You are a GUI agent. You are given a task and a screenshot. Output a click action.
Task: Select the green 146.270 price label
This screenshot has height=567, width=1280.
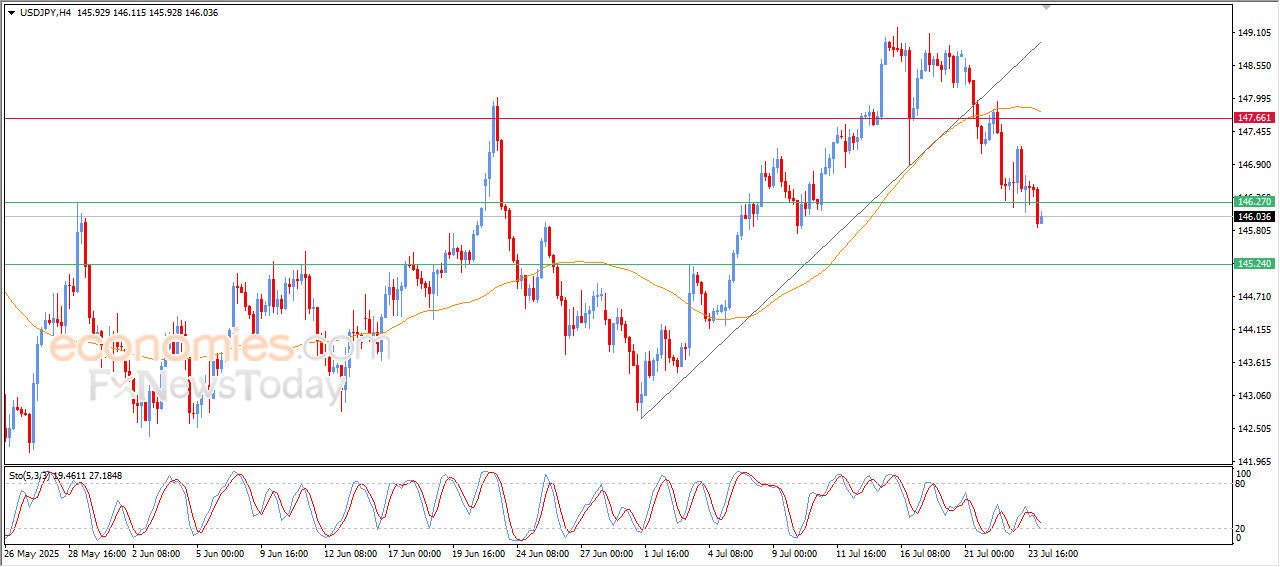coord(1254,202)
